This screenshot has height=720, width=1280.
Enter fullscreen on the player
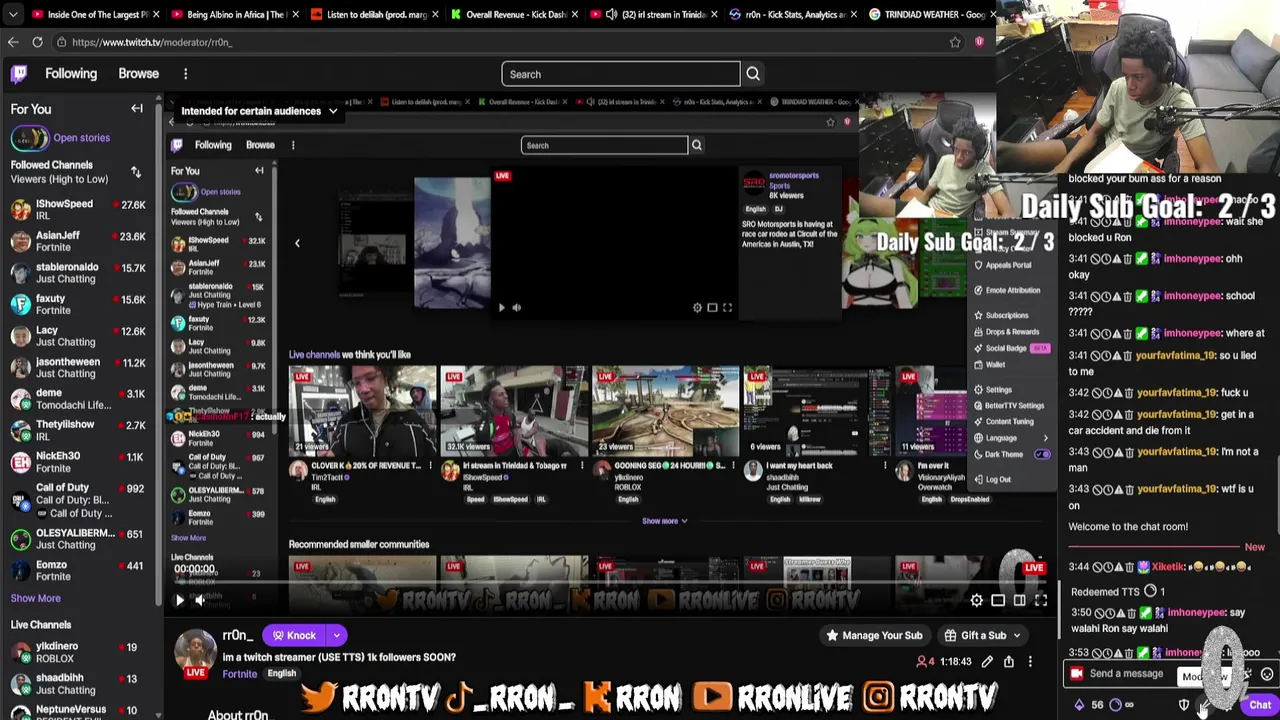1041,600
